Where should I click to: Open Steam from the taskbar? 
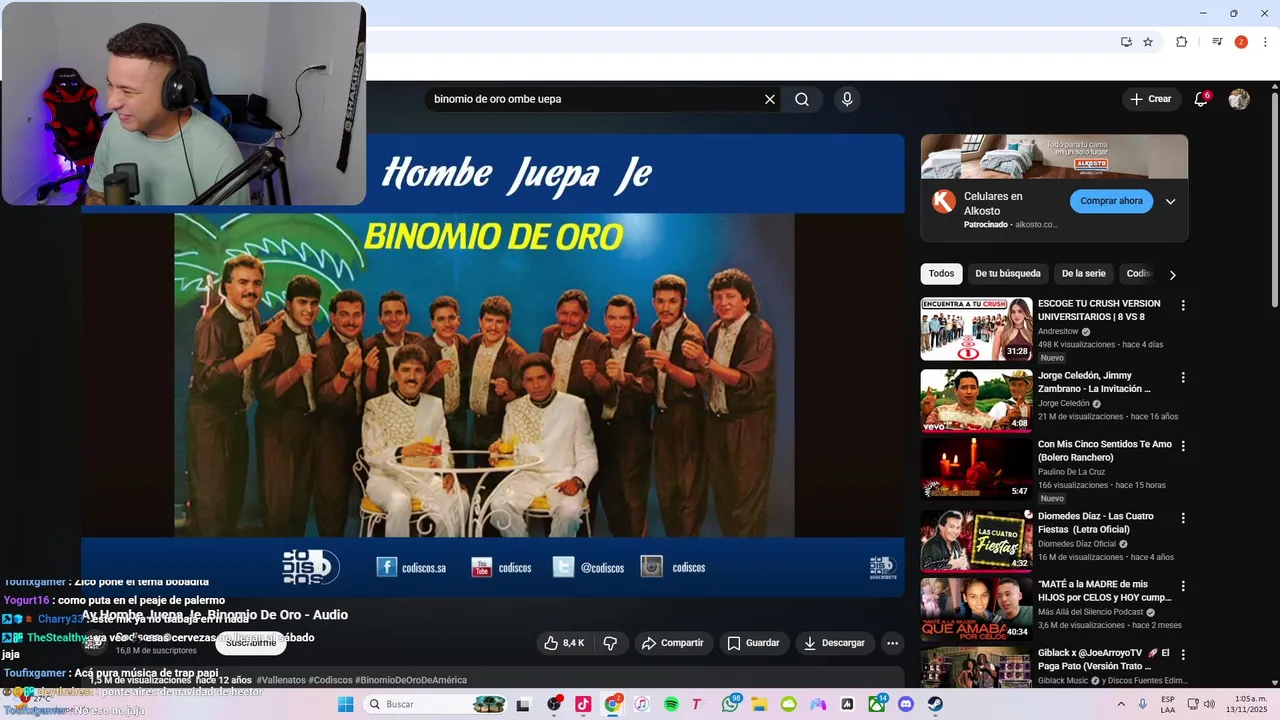tap(935, 704)
